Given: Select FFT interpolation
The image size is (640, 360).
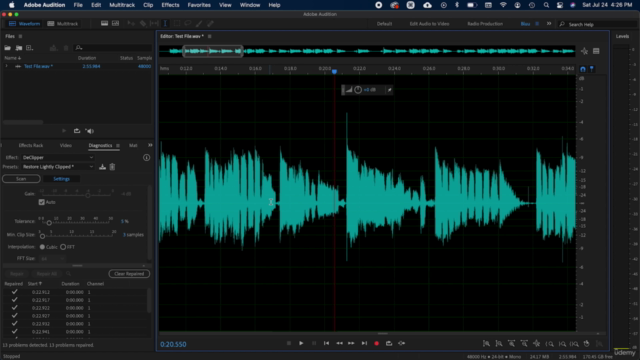Looking at the screenshot, I should [x=63, y=247].
